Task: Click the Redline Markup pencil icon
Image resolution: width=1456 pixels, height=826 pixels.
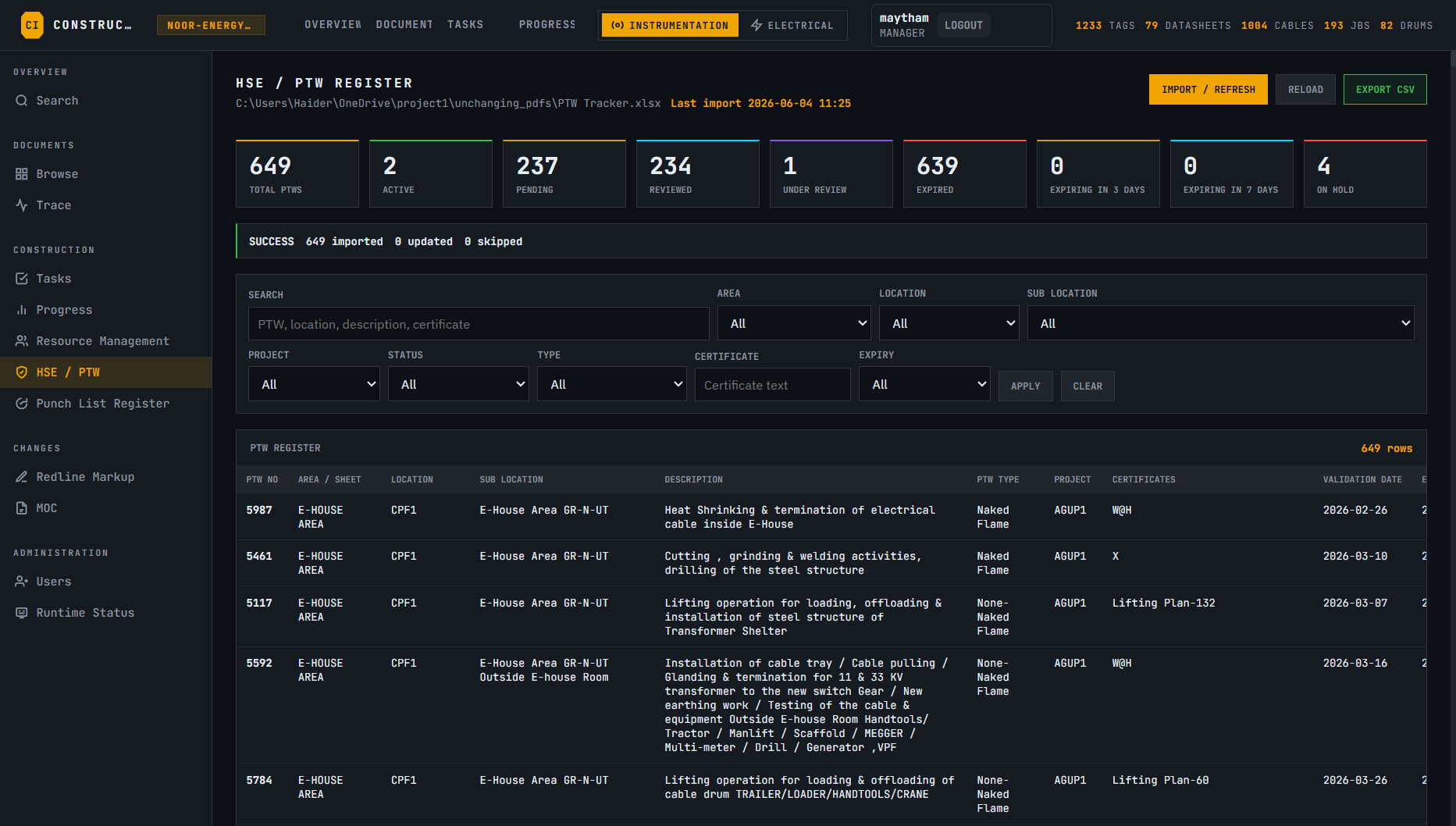Action: pyautogui.click(x=22, y=477)
